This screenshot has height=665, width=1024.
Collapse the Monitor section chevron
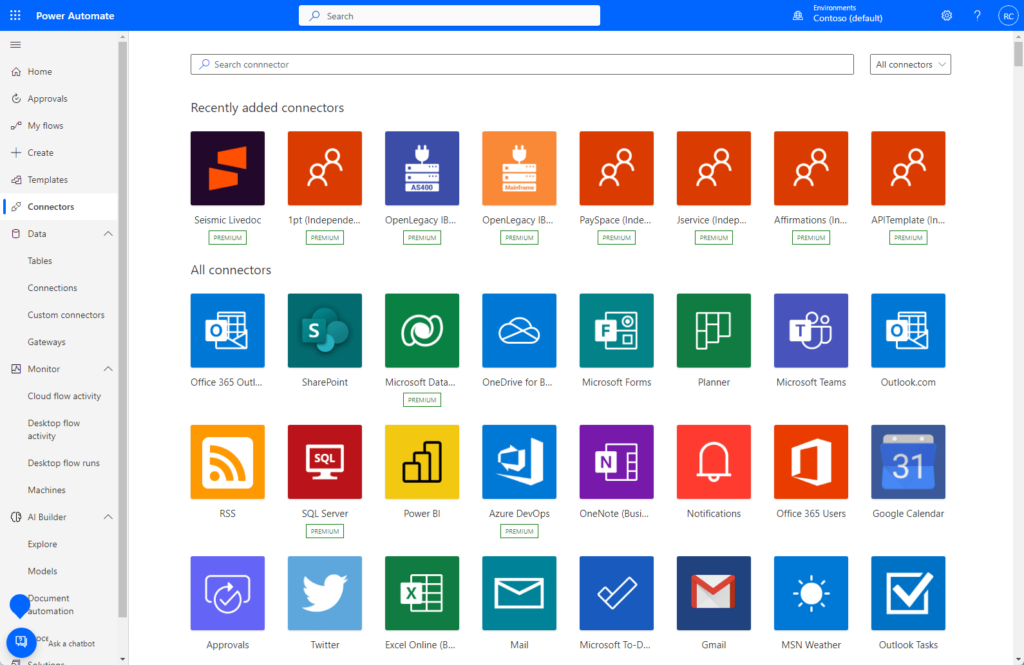click(108, 368)
